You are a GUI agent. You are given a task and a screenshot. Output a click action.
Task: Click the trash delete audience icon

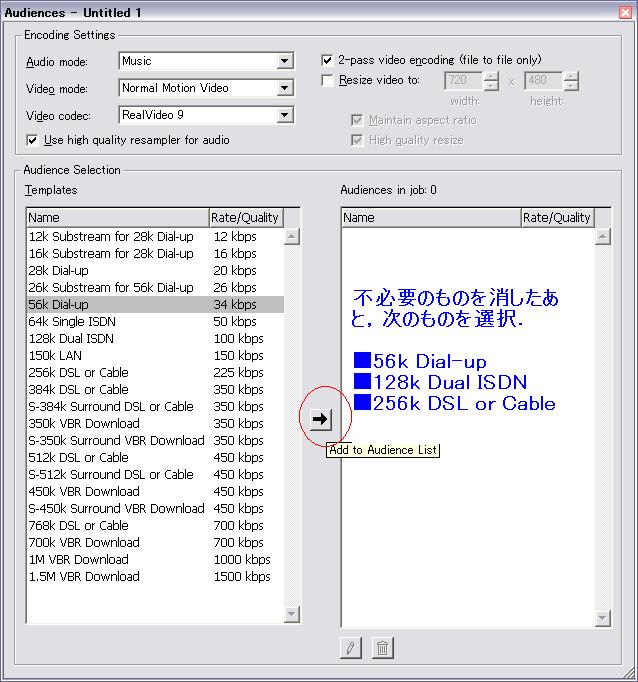pyautogui.click(x=383, y=648)
